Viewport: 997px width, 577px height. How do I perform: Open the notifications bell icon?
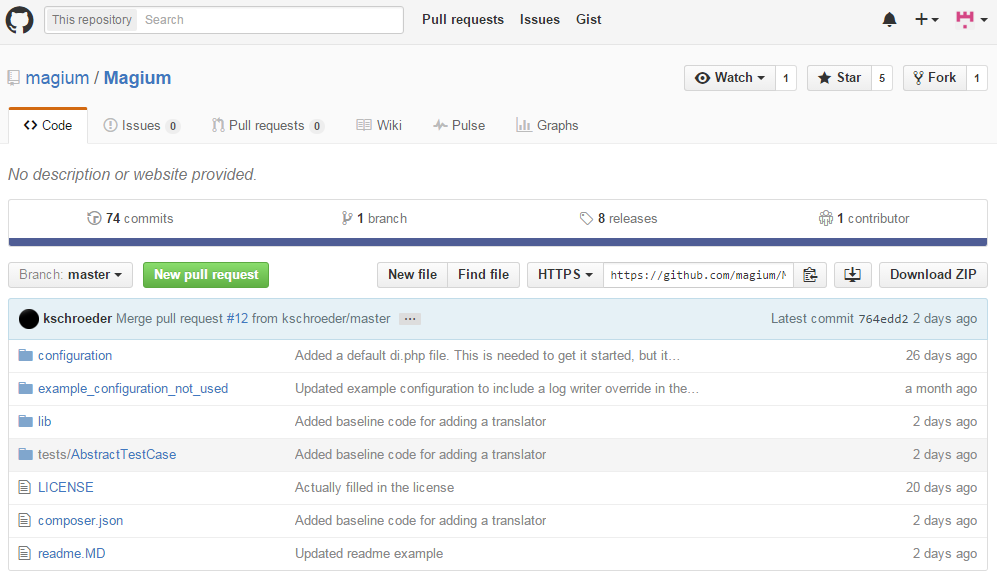click(x=890, y=20)
